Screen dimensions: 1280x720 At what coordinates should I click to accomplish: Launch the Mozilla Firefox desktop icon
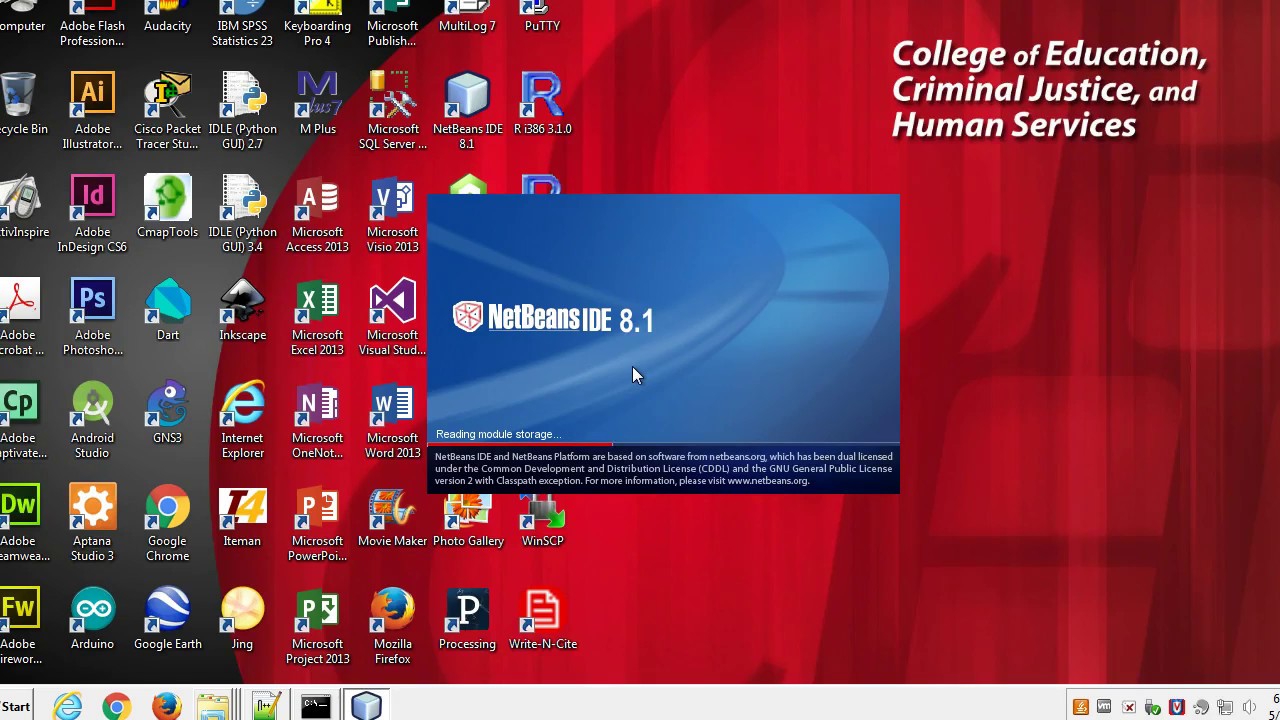pos(393,625)
